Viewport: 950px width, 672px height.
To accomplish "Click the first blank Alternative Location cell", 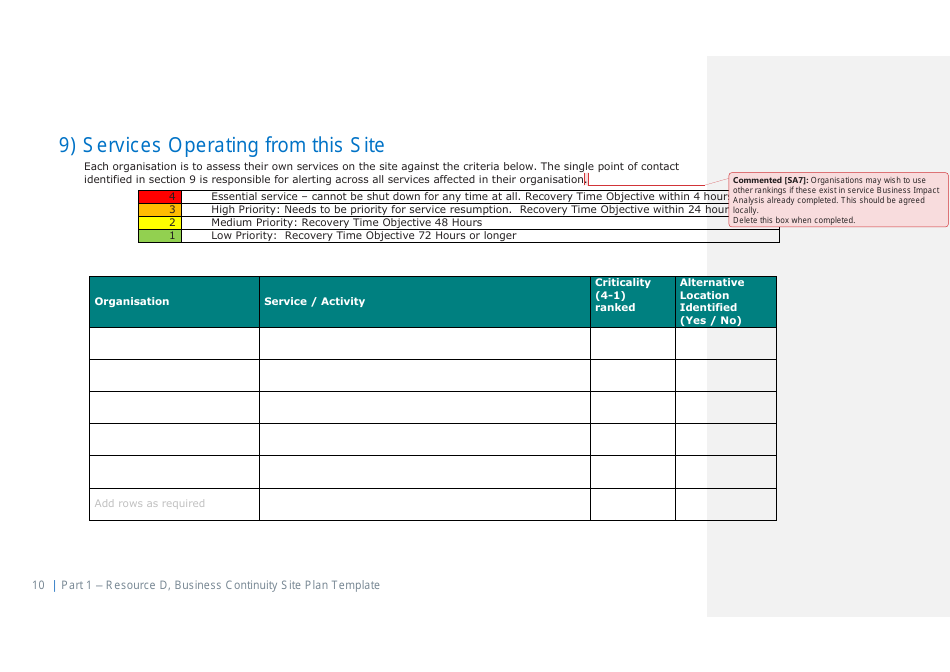I will [726, 343].
